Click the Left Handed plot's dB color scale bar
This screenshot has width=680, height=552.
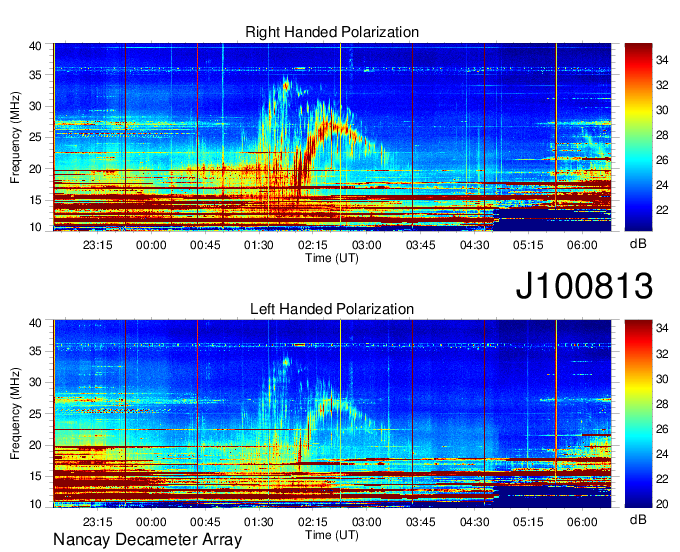[638, 414]
